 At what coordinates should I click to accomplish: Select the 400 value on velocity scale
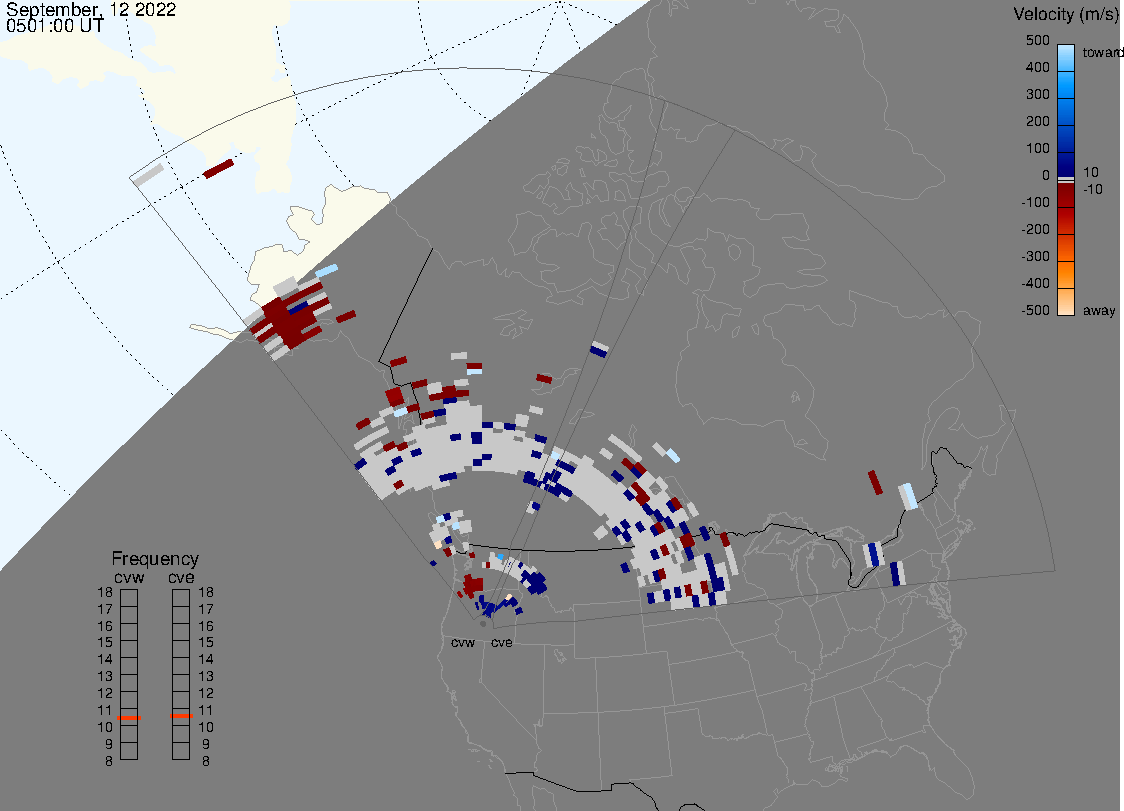[1037, 67]
